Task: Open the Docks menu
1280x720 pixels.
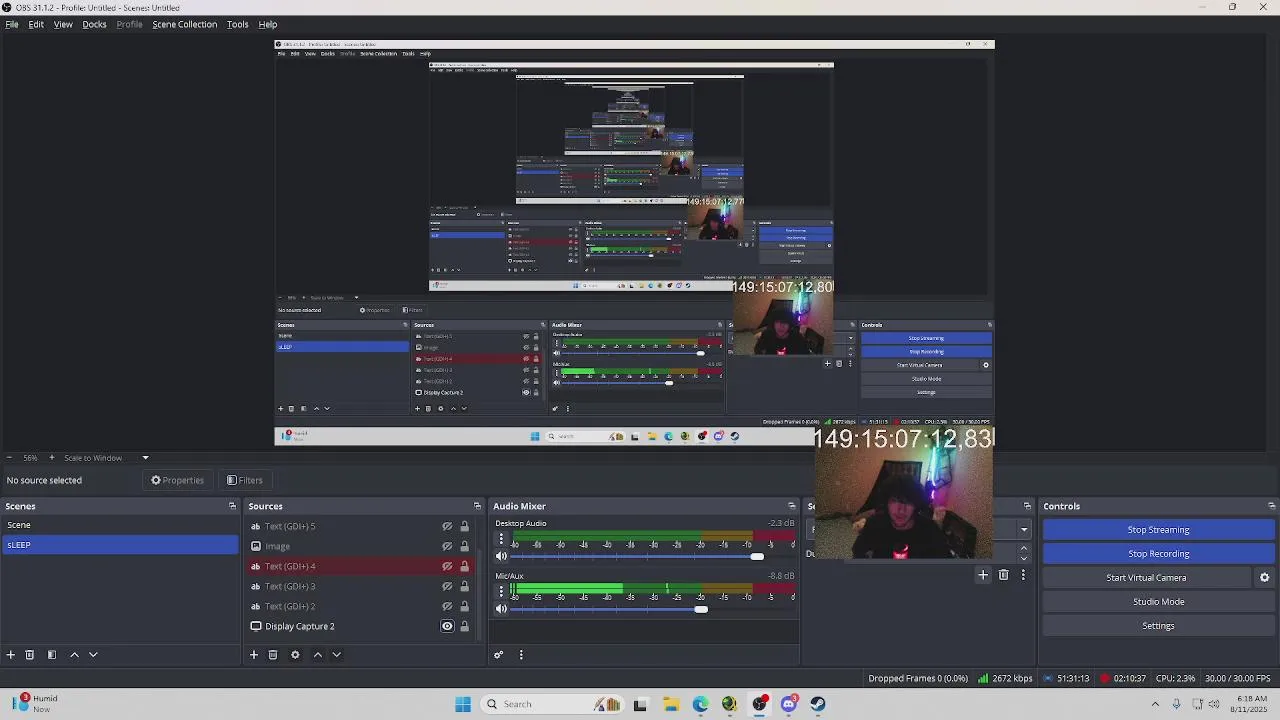Action: coord(94,24)
